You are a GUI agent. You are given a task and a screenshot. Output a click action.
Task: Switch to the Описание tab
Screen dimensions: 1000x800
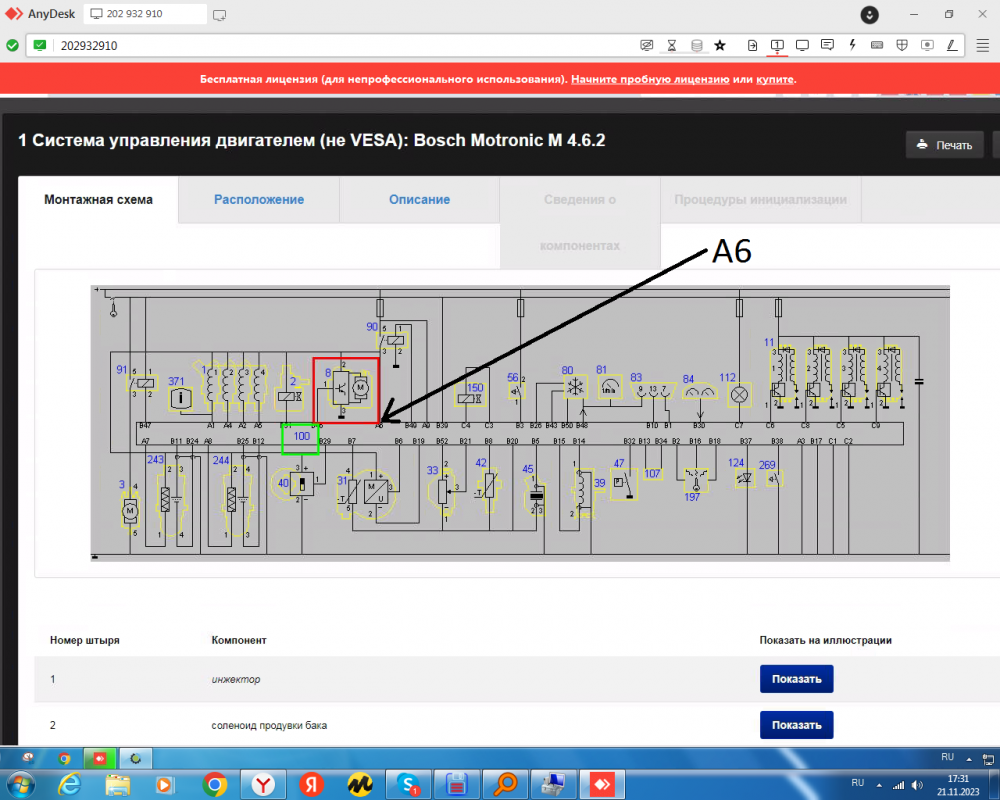[419, 199]
